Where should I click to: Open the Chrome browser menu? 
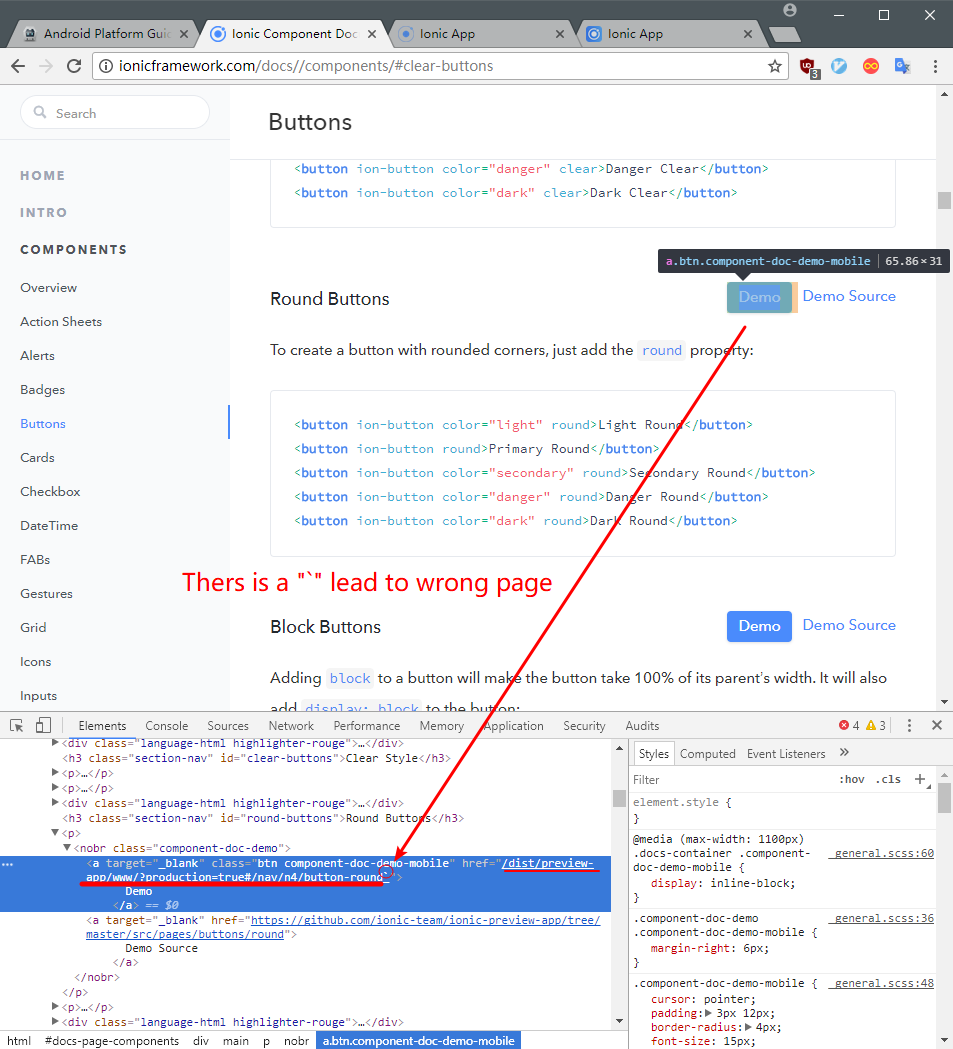pos(934,66)
